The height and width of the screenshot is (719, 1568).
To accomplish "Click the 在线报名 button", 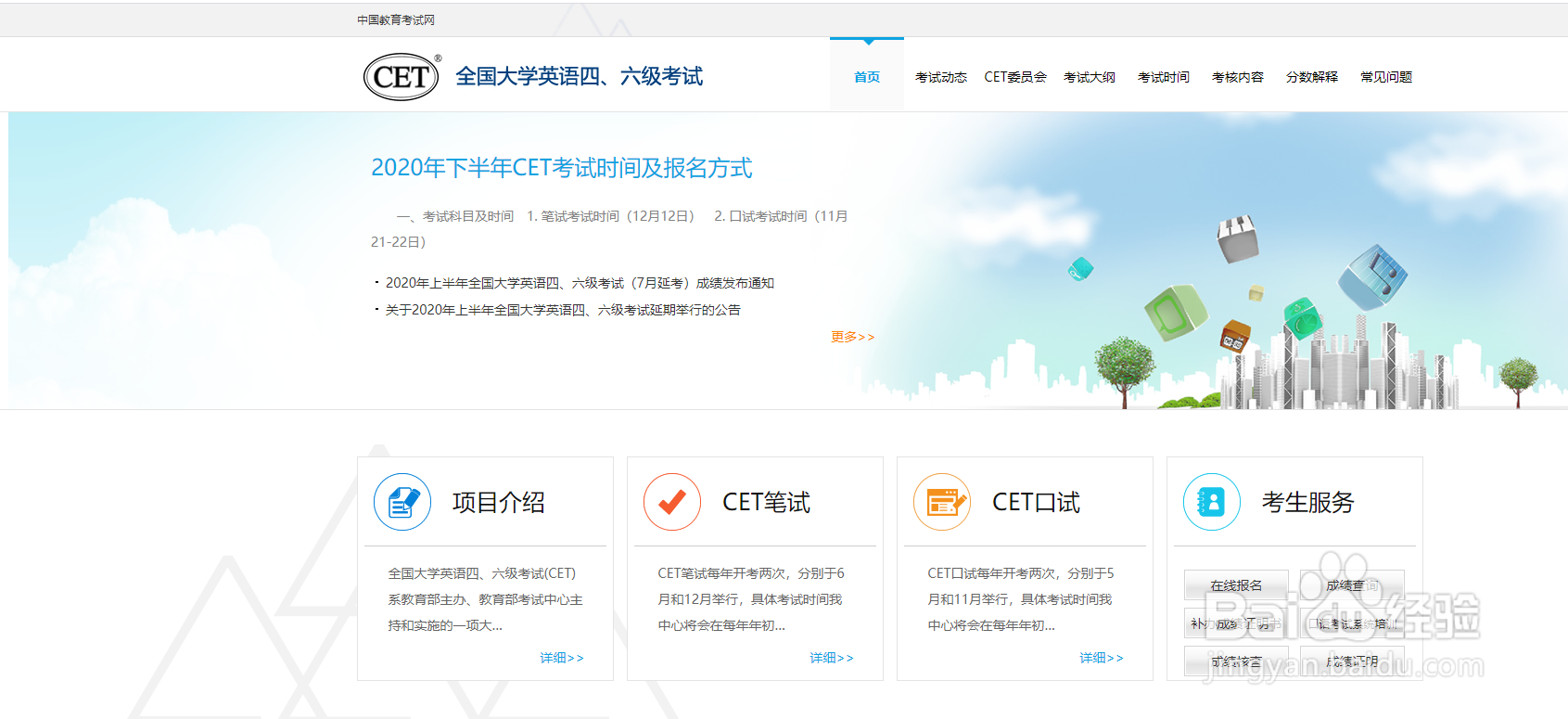I will (1236, 585).
